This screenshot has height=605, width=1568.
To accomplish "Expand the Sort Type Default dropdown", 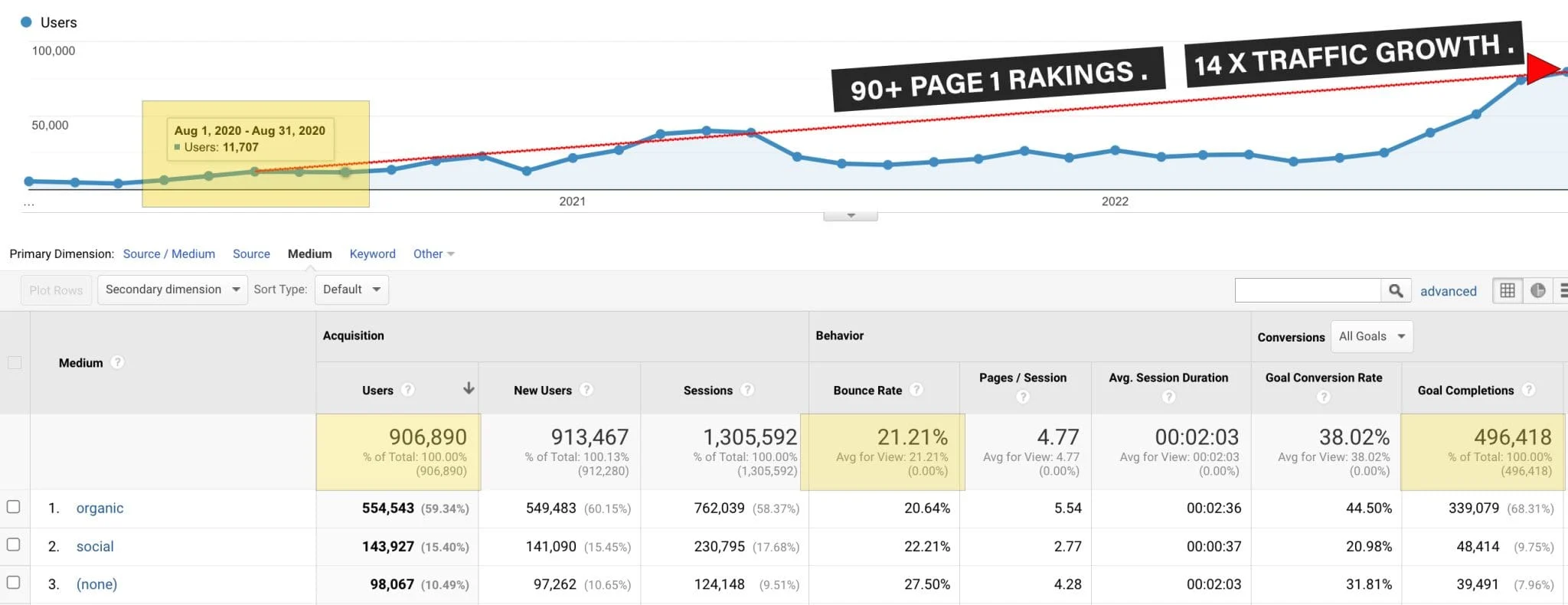I will pyautogui.click(x=351, y=289).
